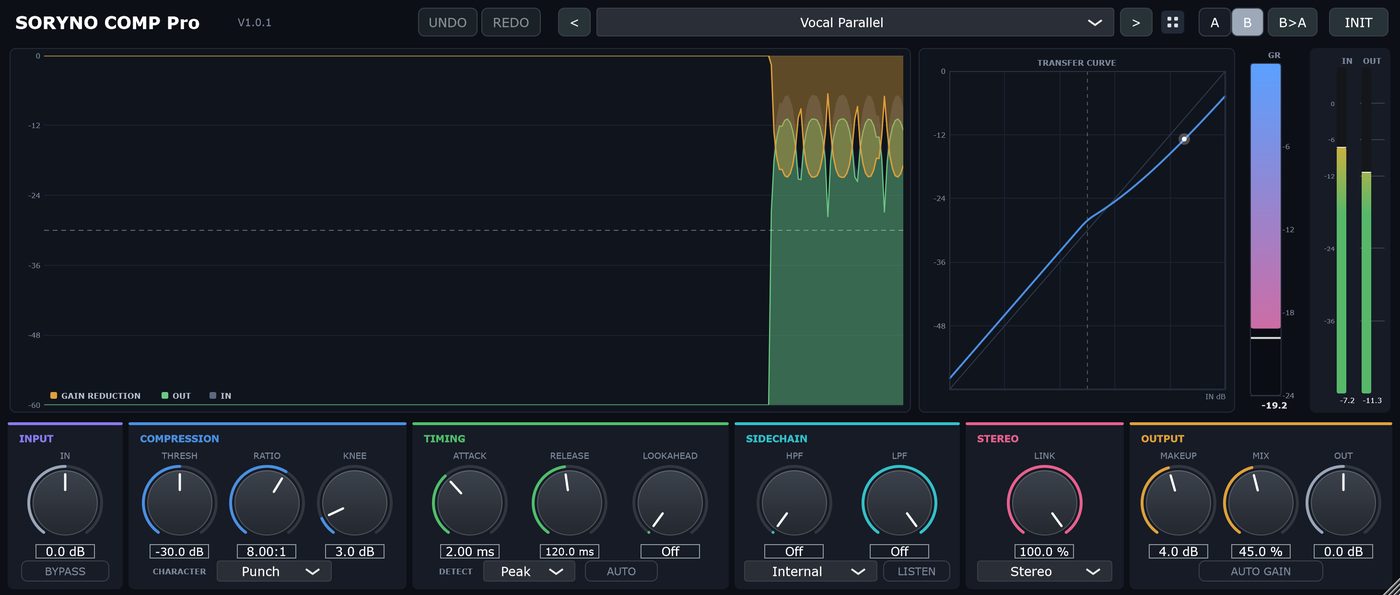The width and height of the screenshot is (1400, 595).
Task: Click the sidechain HPF knob
Action: (794, 502)
